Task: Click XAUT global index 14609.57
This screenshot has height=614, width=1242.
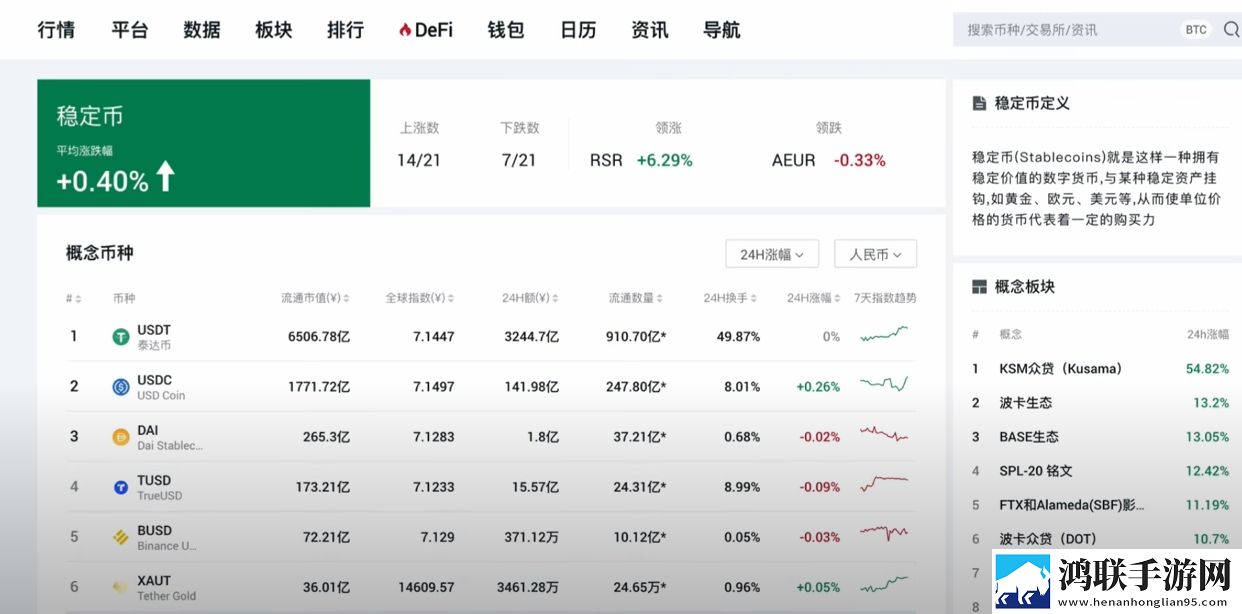Action: (426, 587)
